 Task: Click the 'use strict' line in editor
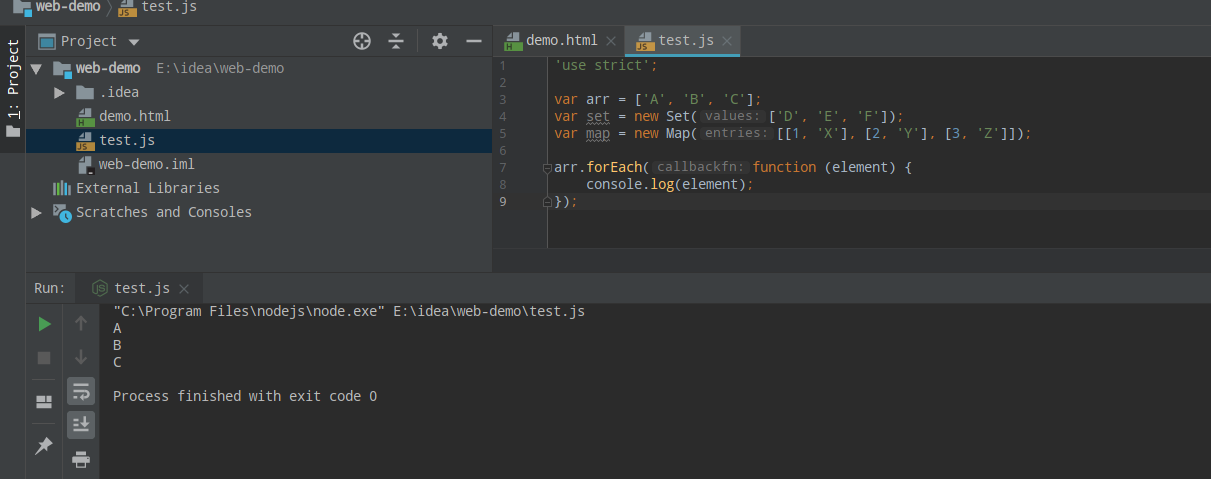coord(607,65)
